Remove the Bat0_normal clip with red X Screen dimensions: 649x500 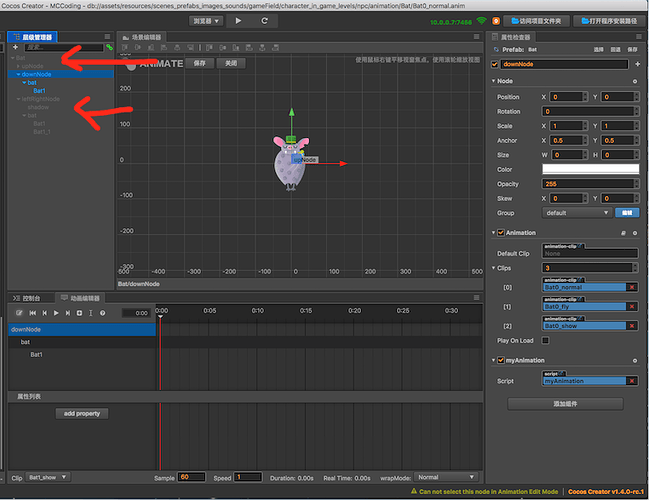[632, 287]
